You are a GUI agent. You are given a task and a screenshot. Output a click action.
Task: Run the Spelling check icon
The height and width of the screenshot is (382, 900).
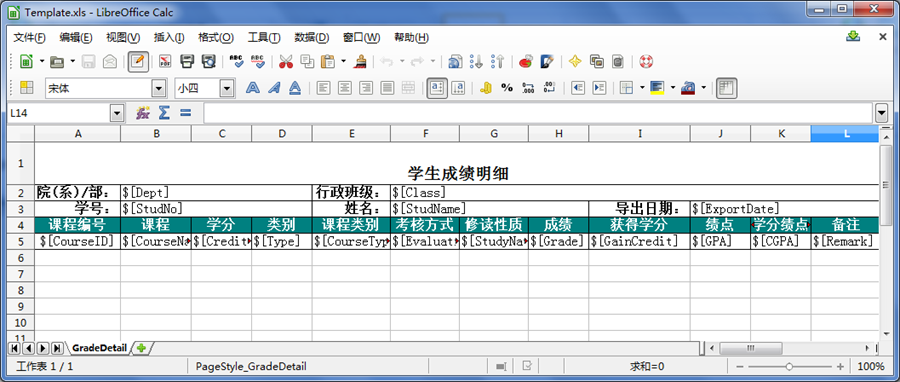click(x=236, y=61)
